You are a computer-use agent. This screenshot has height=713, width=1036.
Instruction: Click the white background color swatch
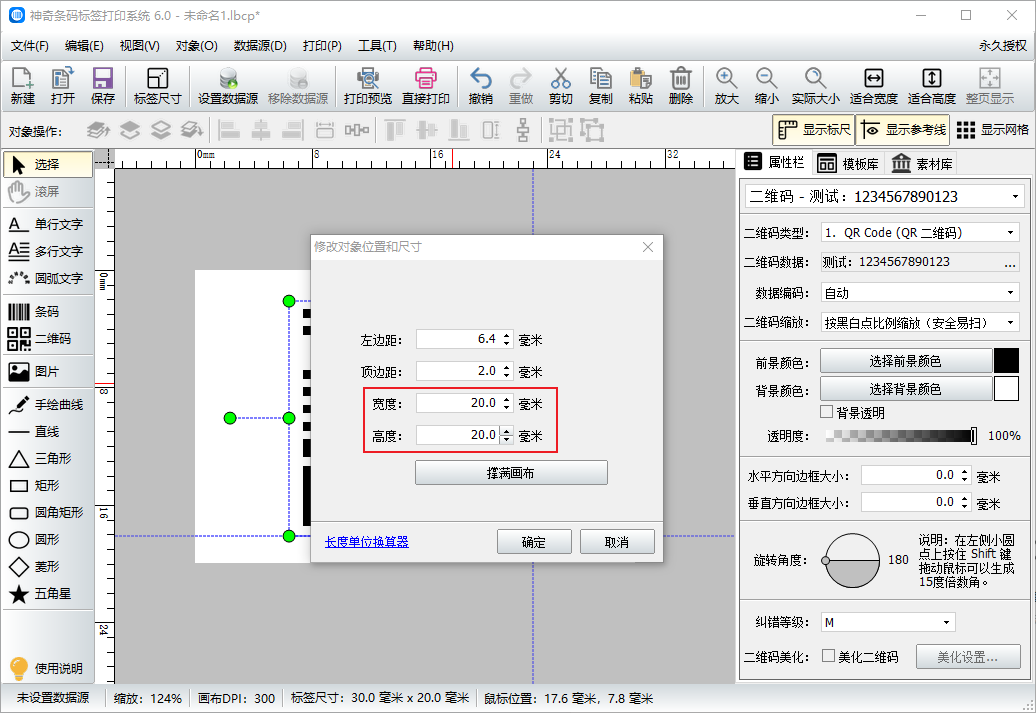1006,389
